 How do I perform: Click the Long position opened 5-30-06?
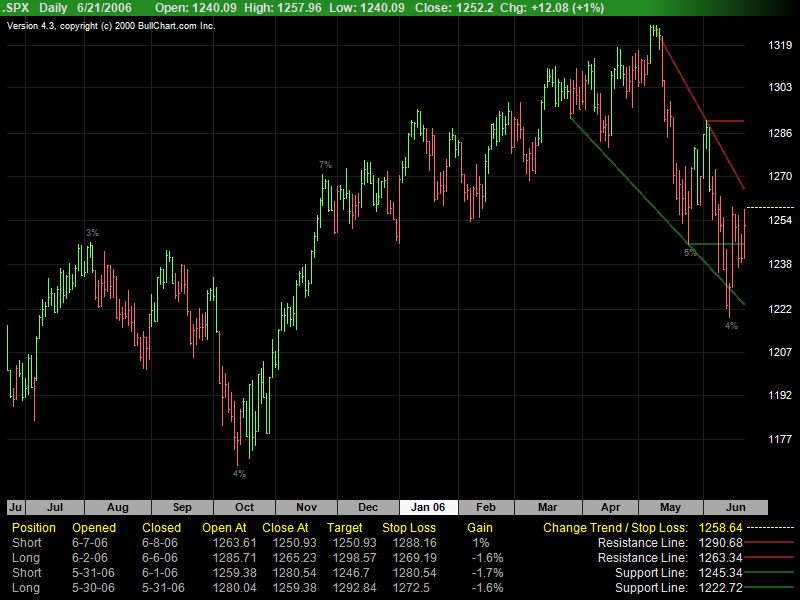tap(26, 588)
